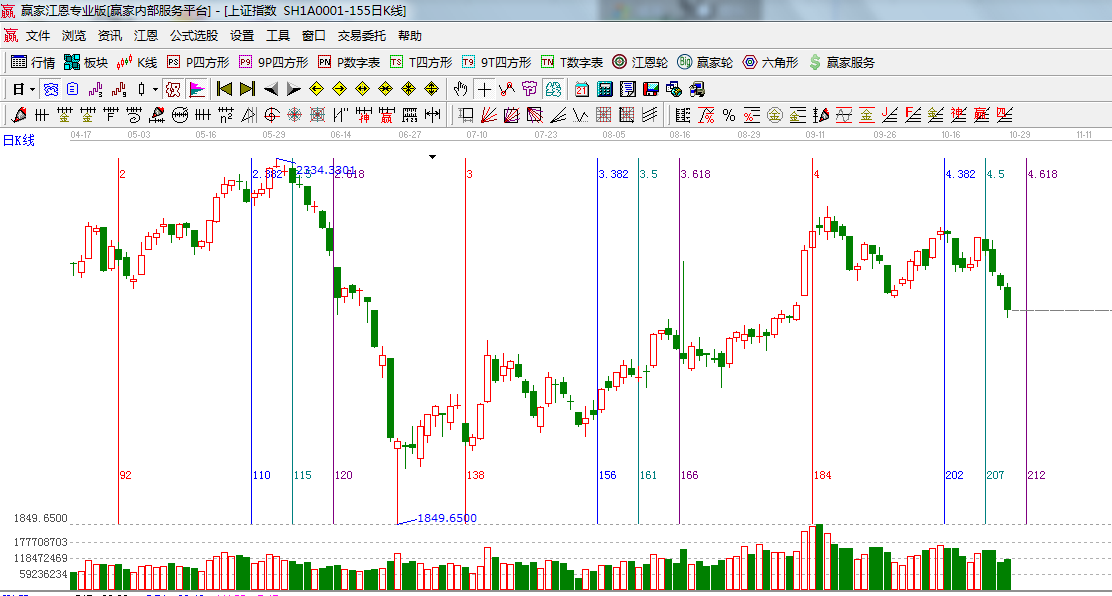The image size is (1112, 596).
Task: Click the 六角形 hexagon chart button
Action: [x=770, y=62]
